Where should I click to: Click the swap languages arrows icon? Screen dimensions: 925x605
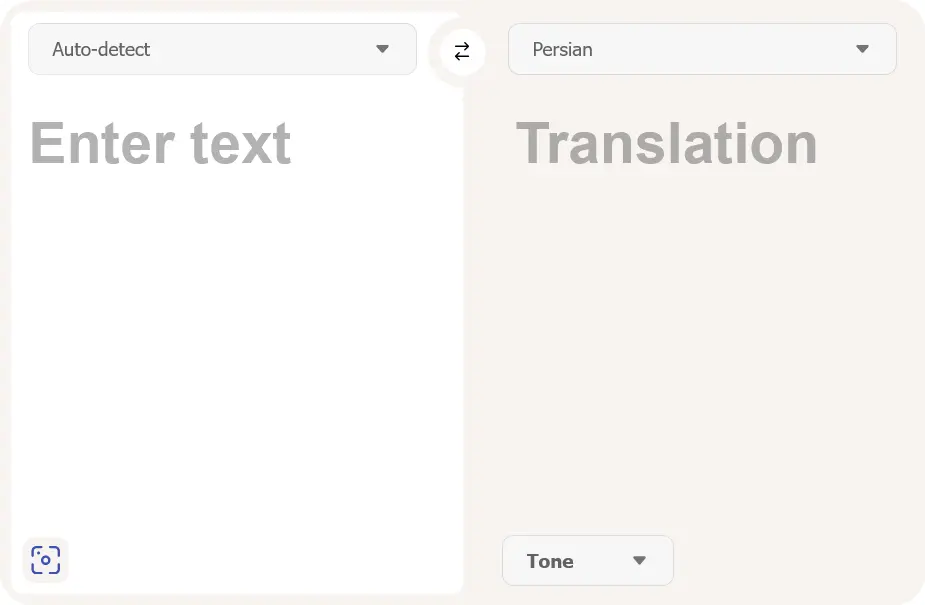(x=462, y=52)
